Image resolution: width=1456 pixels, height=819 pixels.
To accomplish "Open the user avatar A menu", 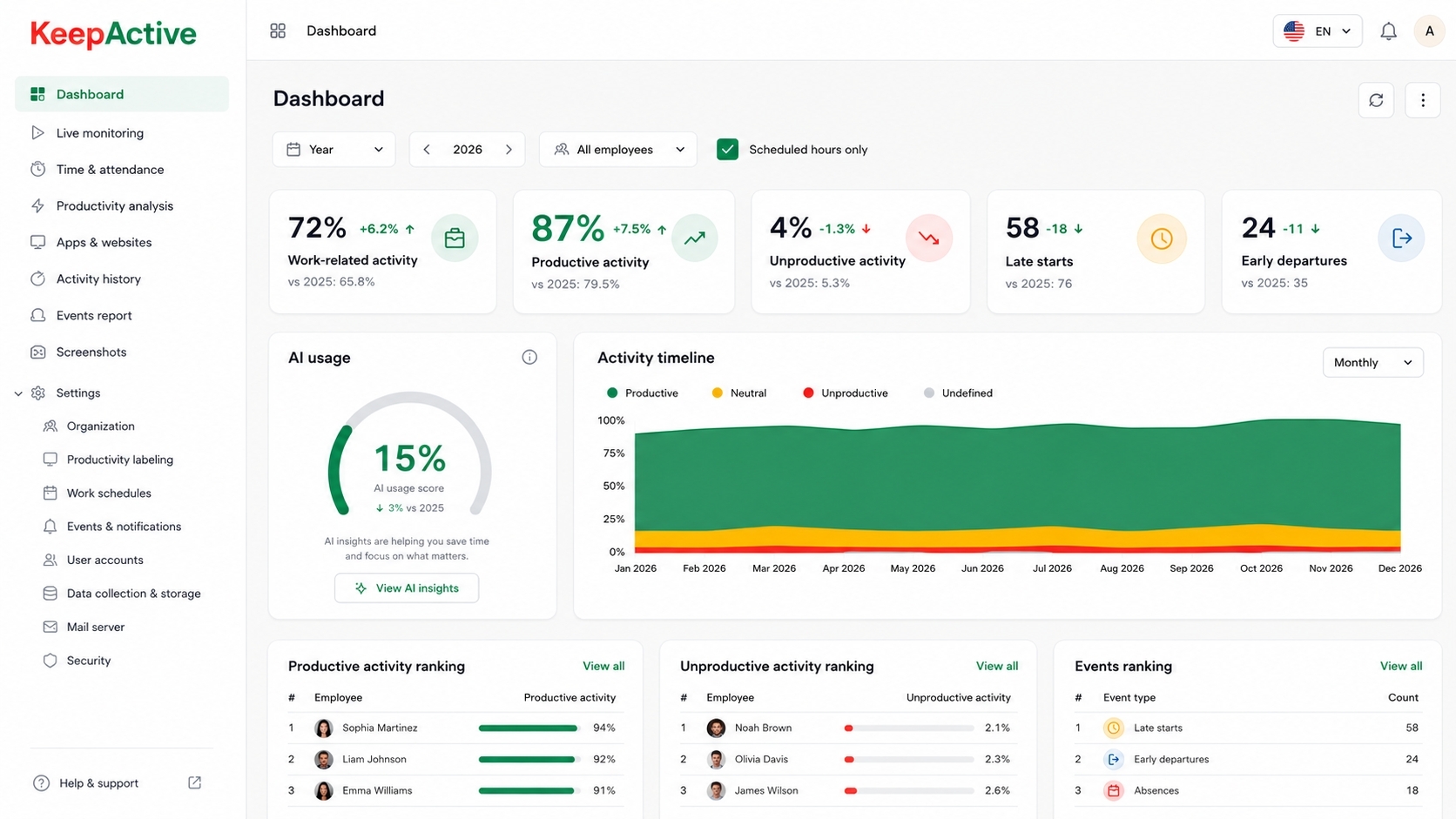I will 1429,30.
